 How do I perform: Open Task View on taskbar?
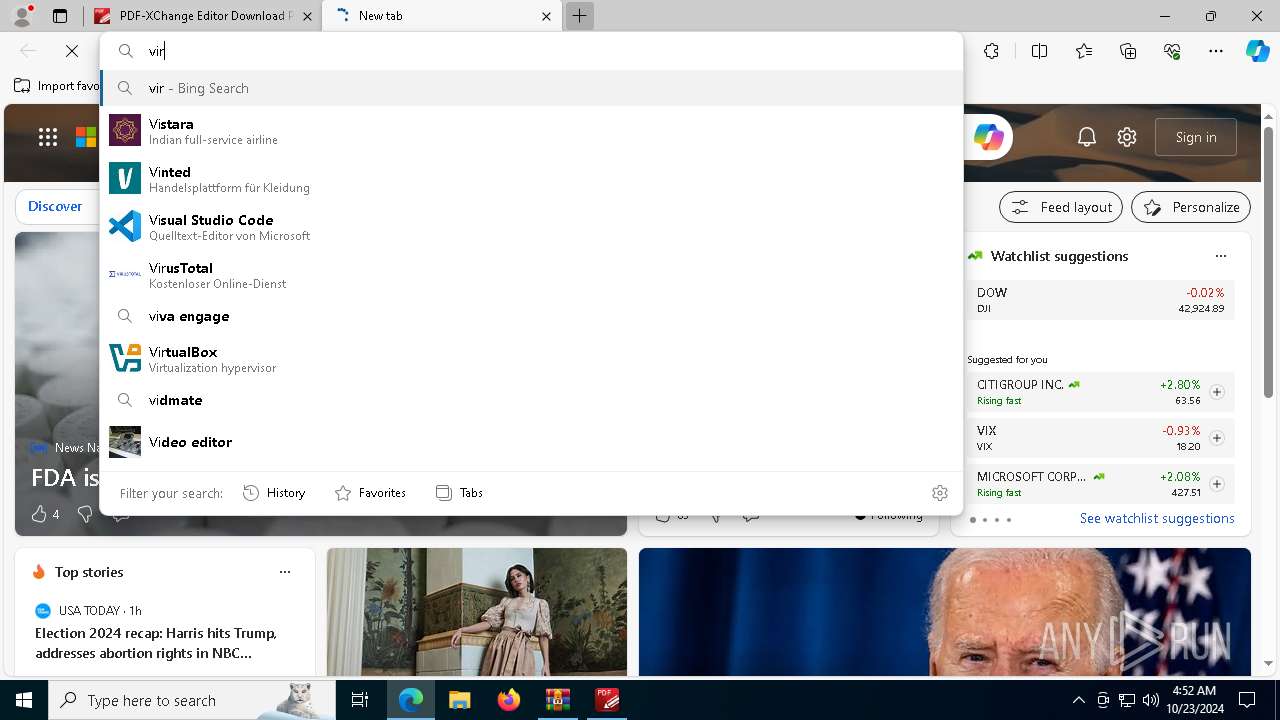pos(360,700)
